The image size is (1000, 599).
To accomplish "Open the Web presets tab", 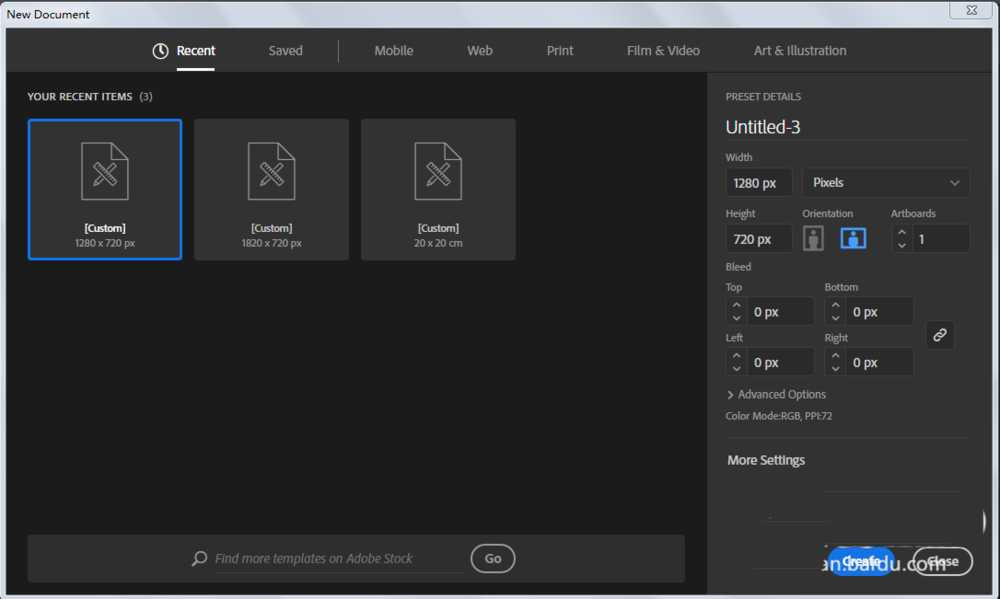I will [x=480, y=50].
